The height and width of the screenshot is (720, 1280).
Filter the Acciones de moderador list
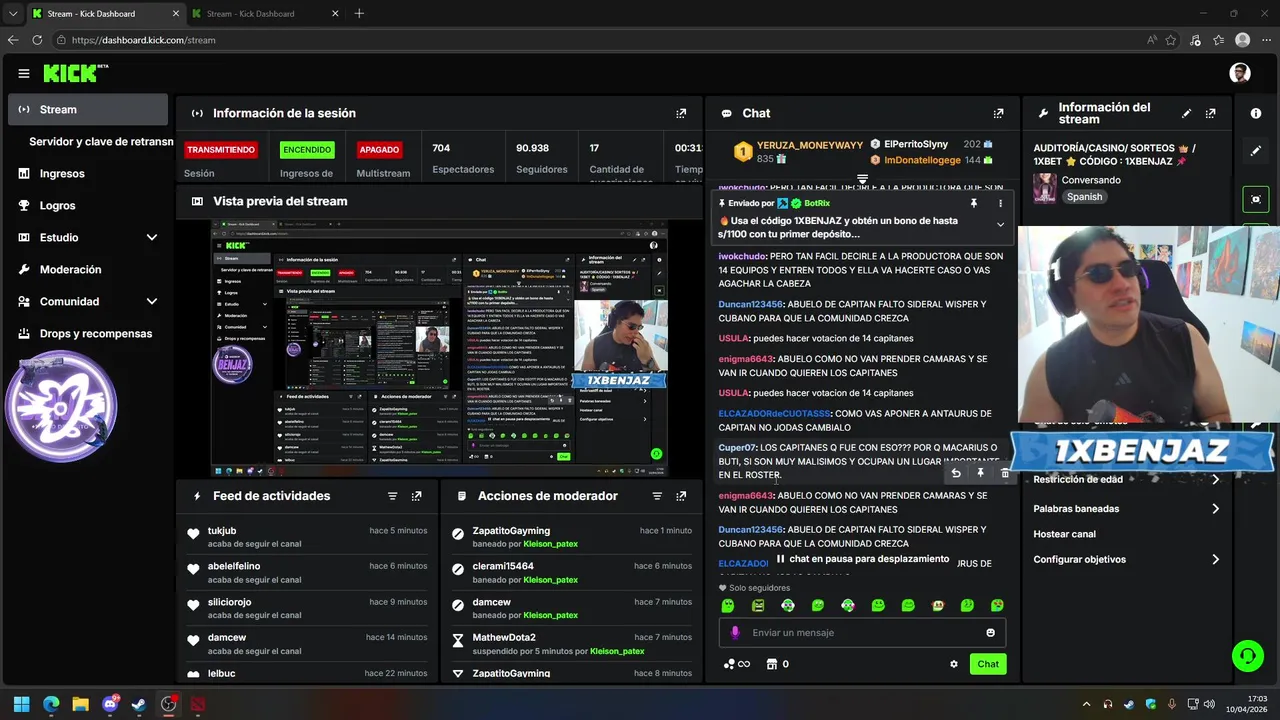657,496
